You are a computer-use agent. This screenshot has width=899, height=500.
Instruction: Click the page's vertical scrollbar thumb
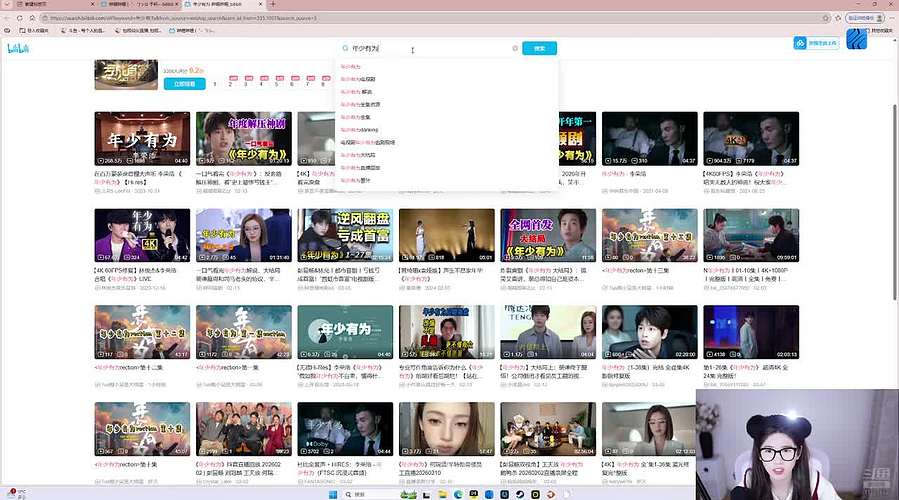click(x=895, y=201)
